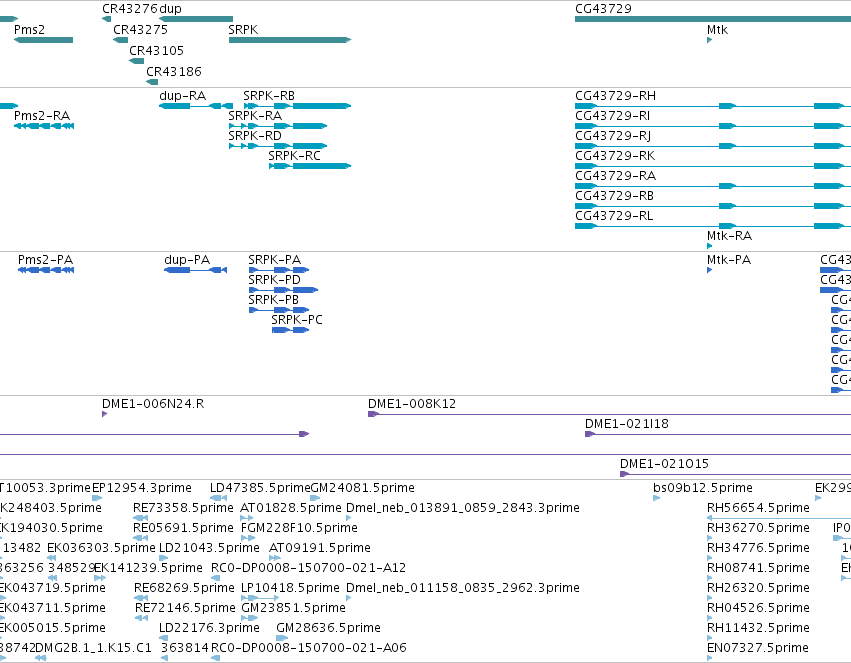Image resolution: width=851 pixels, height=663 pixels.
Task: Select EST GM24081.5prime
Action: point(315,498)
